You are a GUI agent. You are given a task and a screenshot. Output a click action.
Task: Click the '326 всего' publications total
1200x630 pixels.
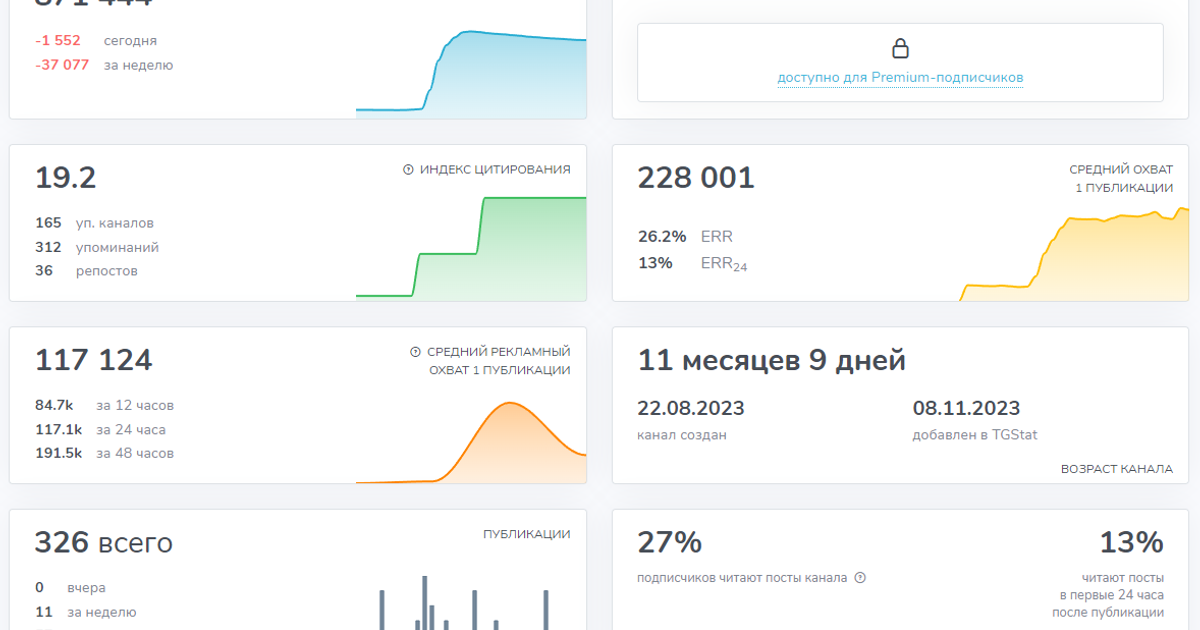[104, 543]
